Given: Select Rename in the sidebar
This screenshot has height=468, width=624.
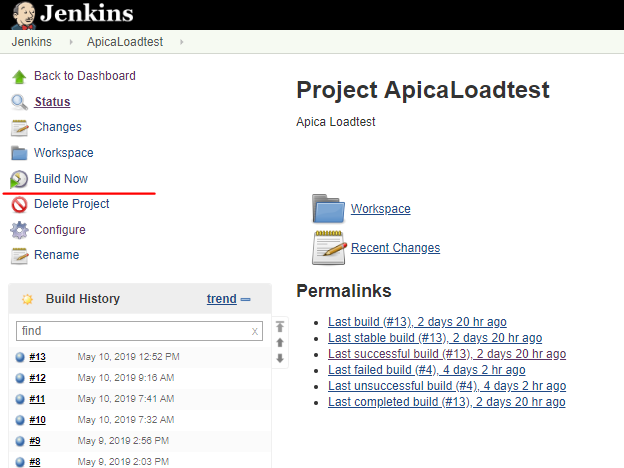Looking at the screenshot, I should click(x=57, y=255).
